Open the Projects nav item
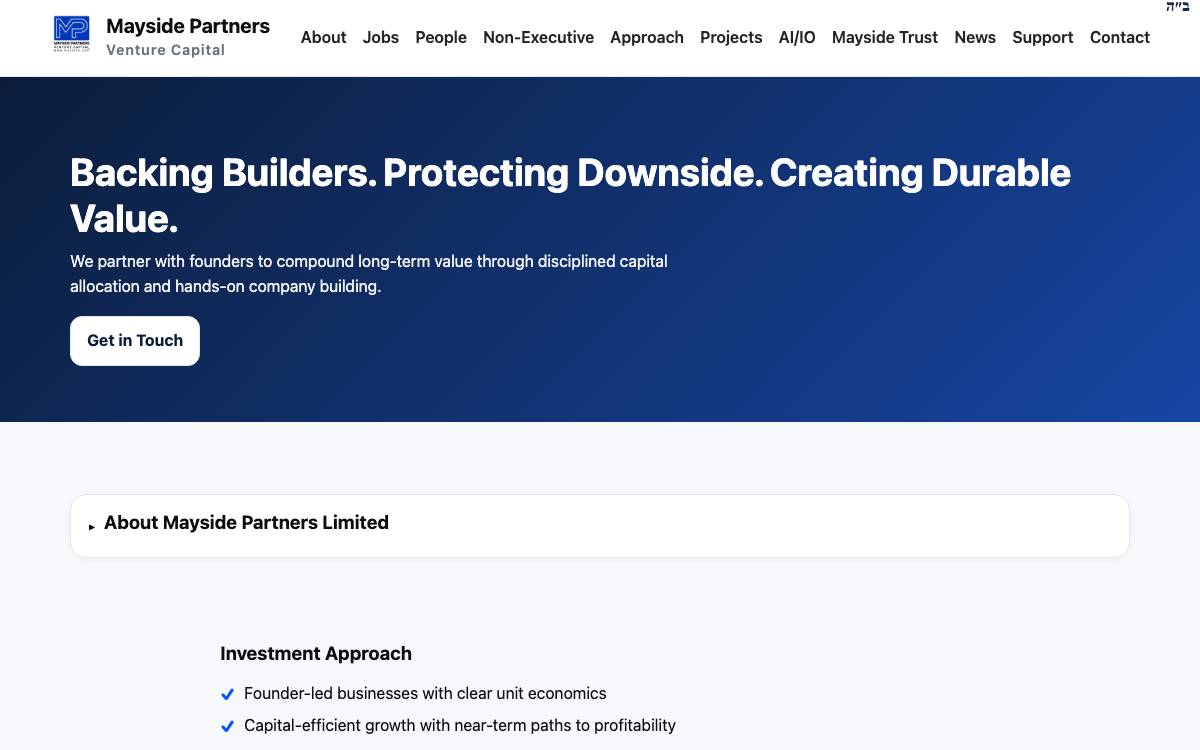 point(731,37)
